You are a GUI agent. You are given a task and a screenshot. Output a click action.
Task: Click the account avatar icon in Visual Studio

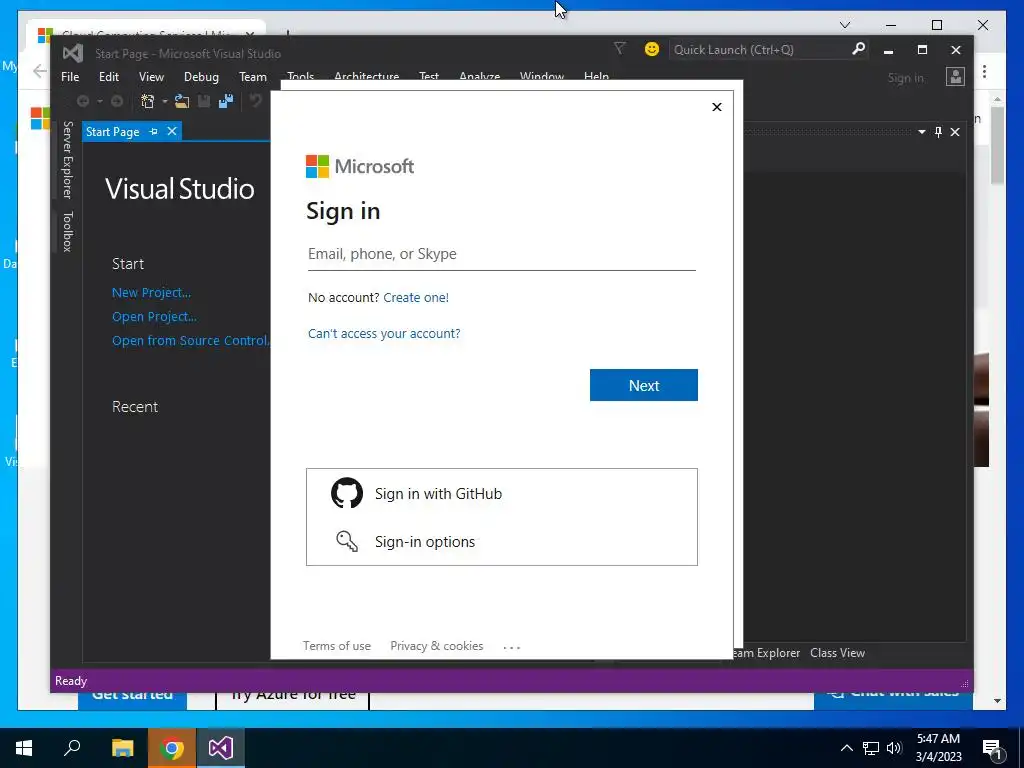955,76
